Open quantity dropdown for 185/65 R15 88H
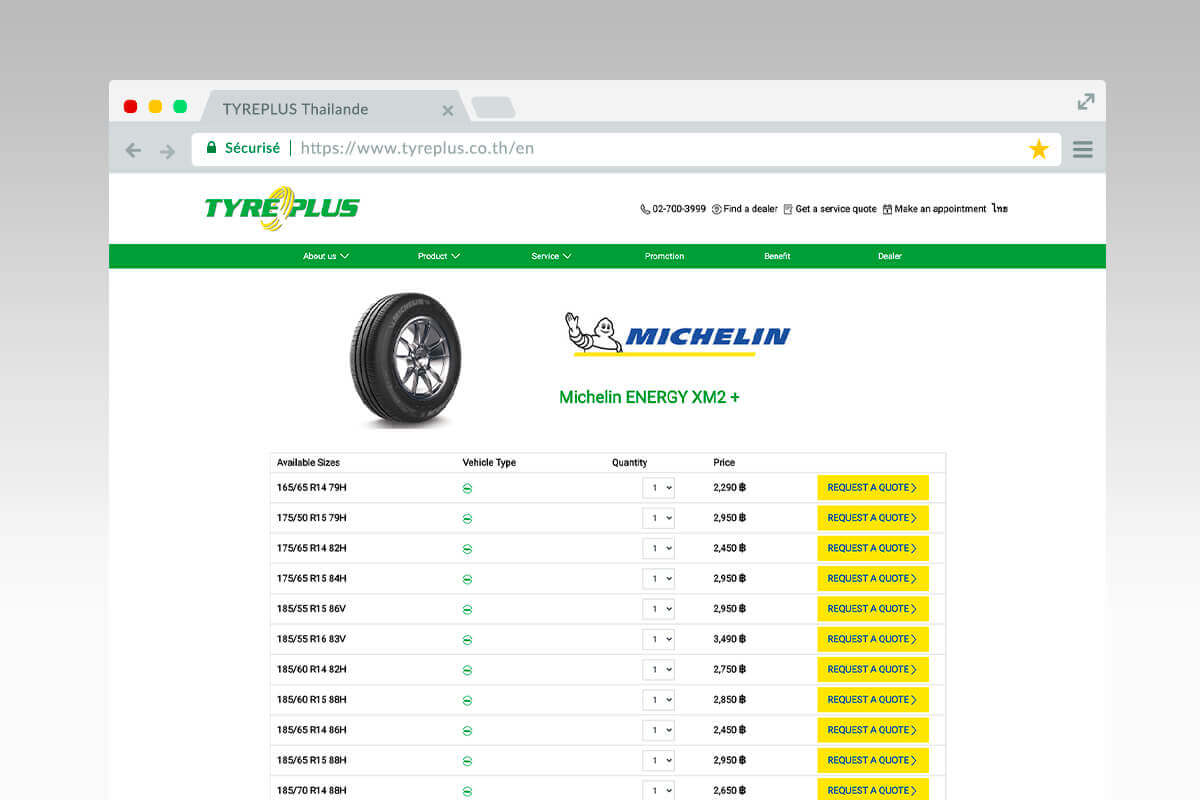The image size is (1200, 800). click(x=658, y=760)
